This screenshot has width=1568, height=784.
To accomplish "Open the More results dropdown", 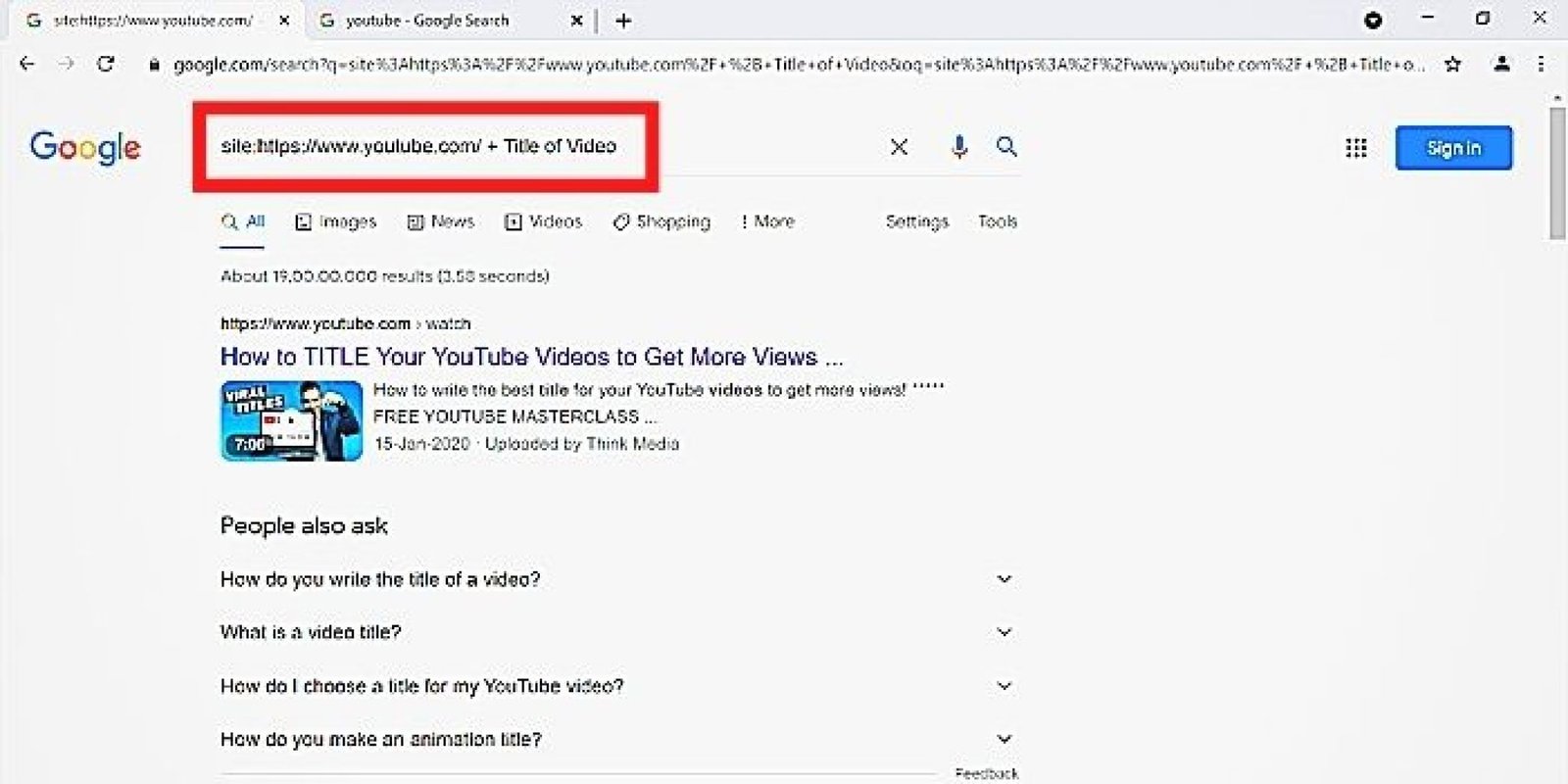I will 767,222.
